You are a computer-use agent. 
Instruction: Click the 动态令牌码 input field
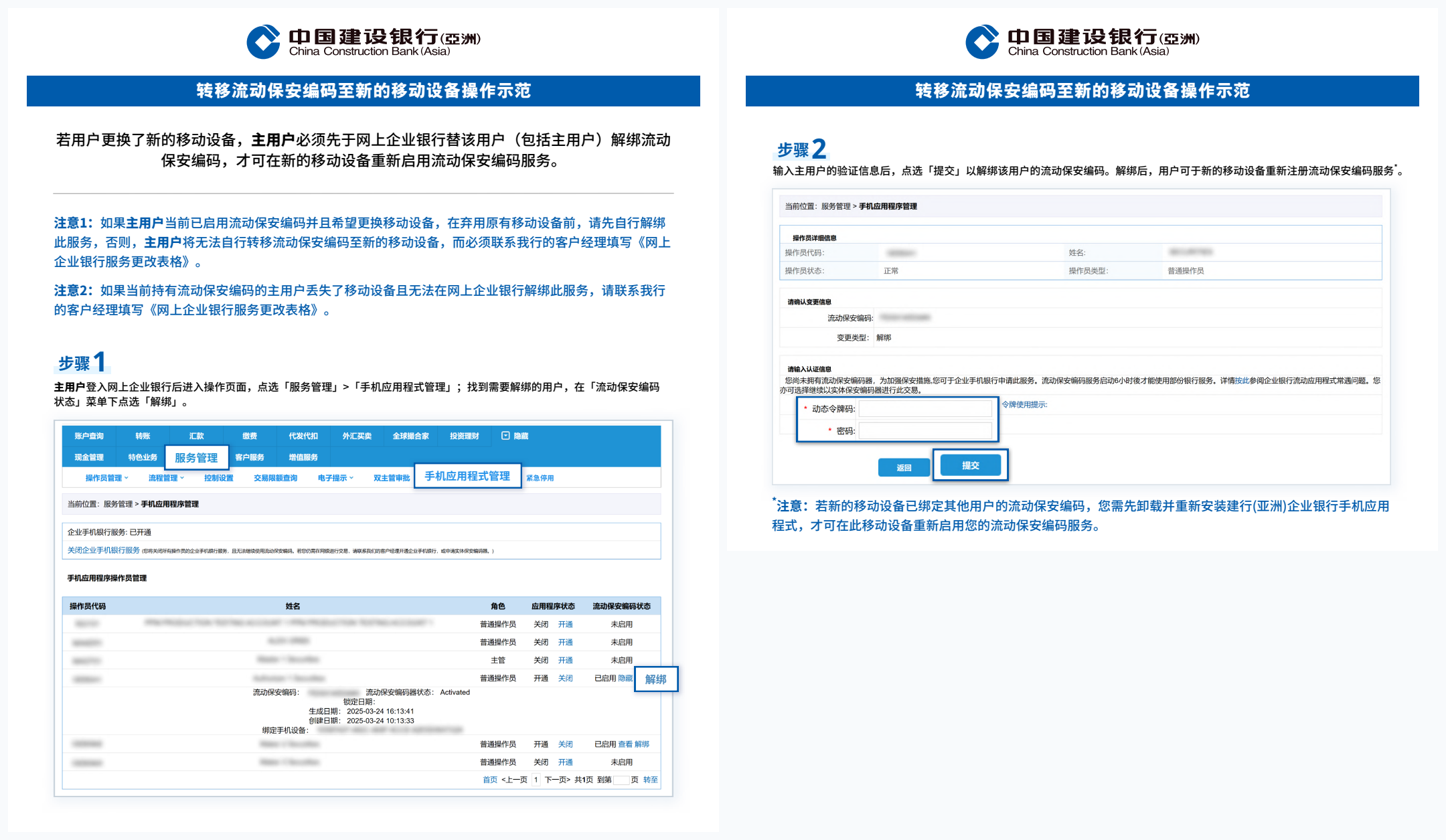[925, 408]
